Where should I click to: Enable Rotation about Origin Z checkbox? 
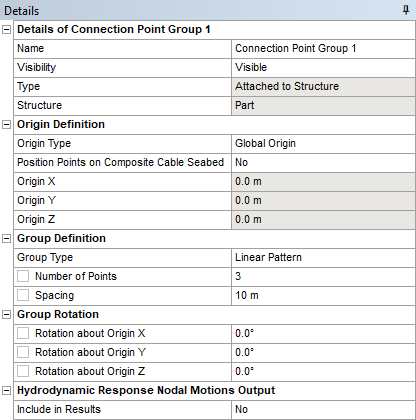[23, 371]
